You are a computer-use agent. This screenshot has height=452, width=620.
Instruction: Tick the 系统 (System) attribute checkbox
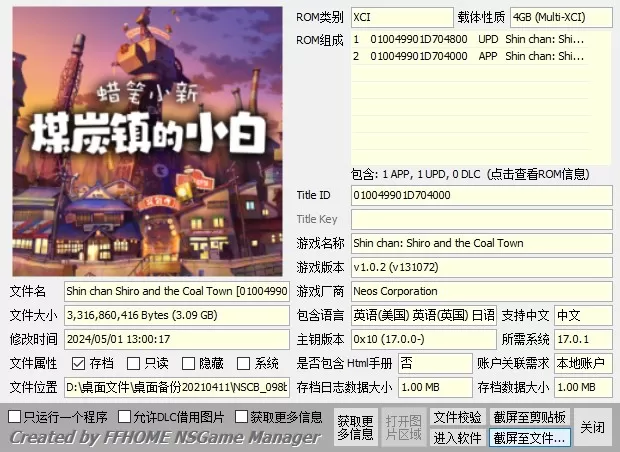coord(245,364)
